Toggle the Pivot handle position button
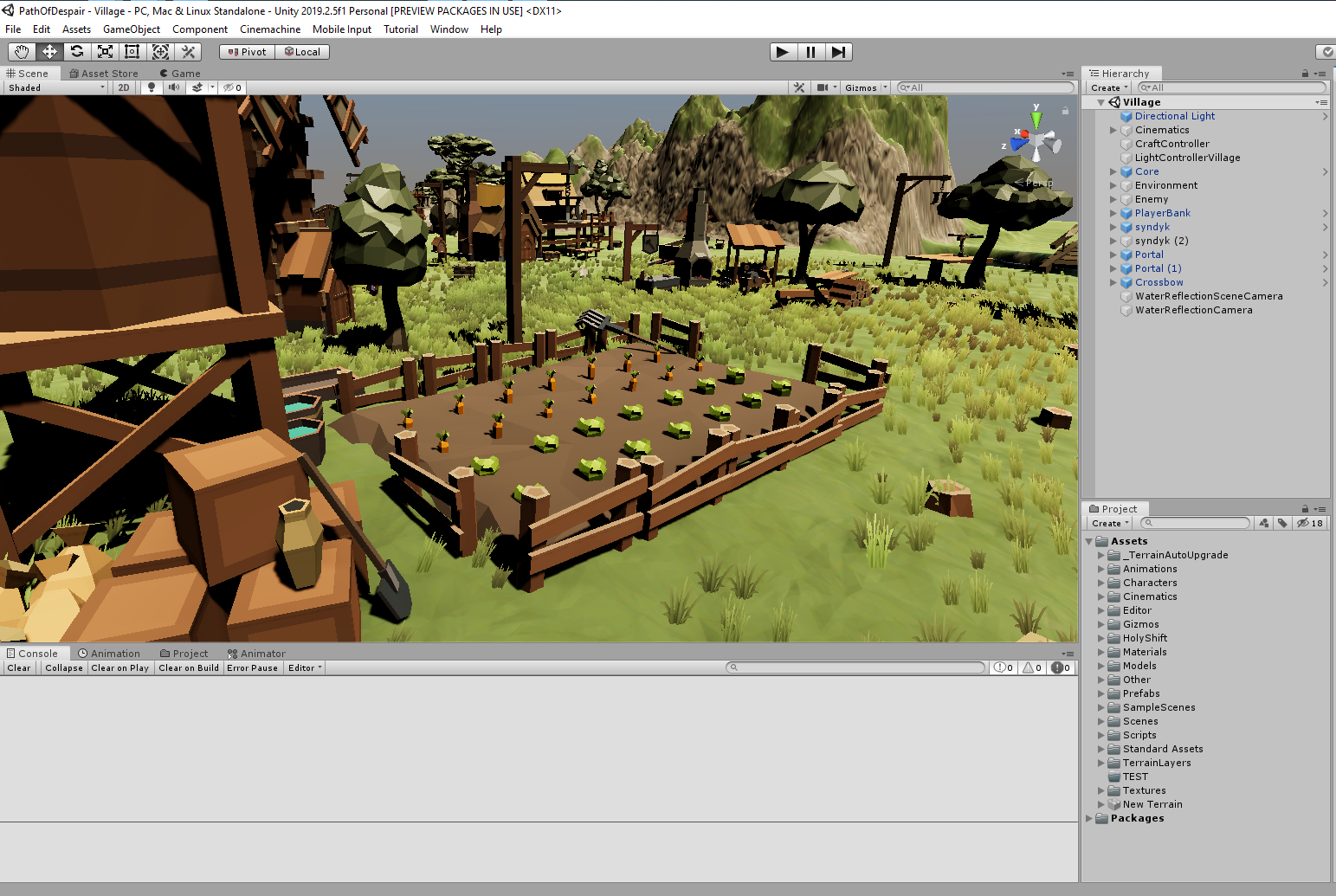 click(x=247, y=52)
